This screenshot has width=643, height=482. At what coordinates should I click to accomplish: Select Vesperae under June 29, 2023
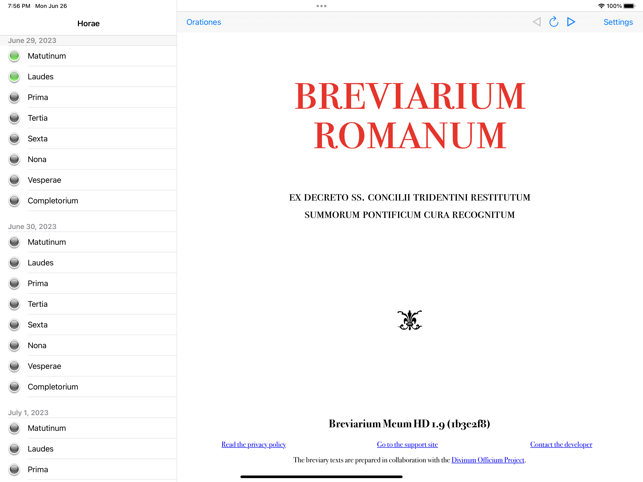tap(88, 180)
